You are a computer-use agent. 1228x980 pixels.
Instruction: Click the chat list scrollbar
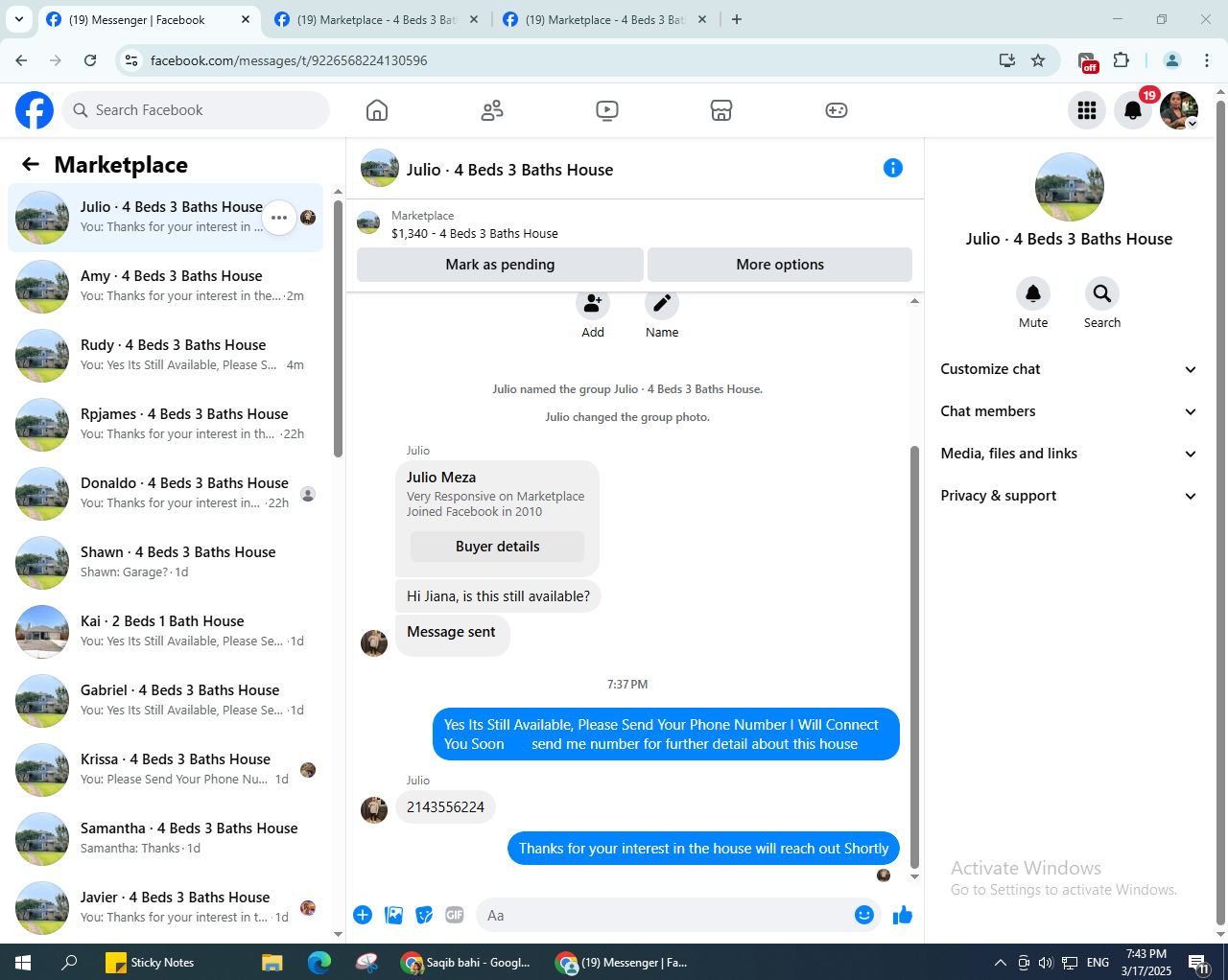pyautogui.click(x=338, y=328)
